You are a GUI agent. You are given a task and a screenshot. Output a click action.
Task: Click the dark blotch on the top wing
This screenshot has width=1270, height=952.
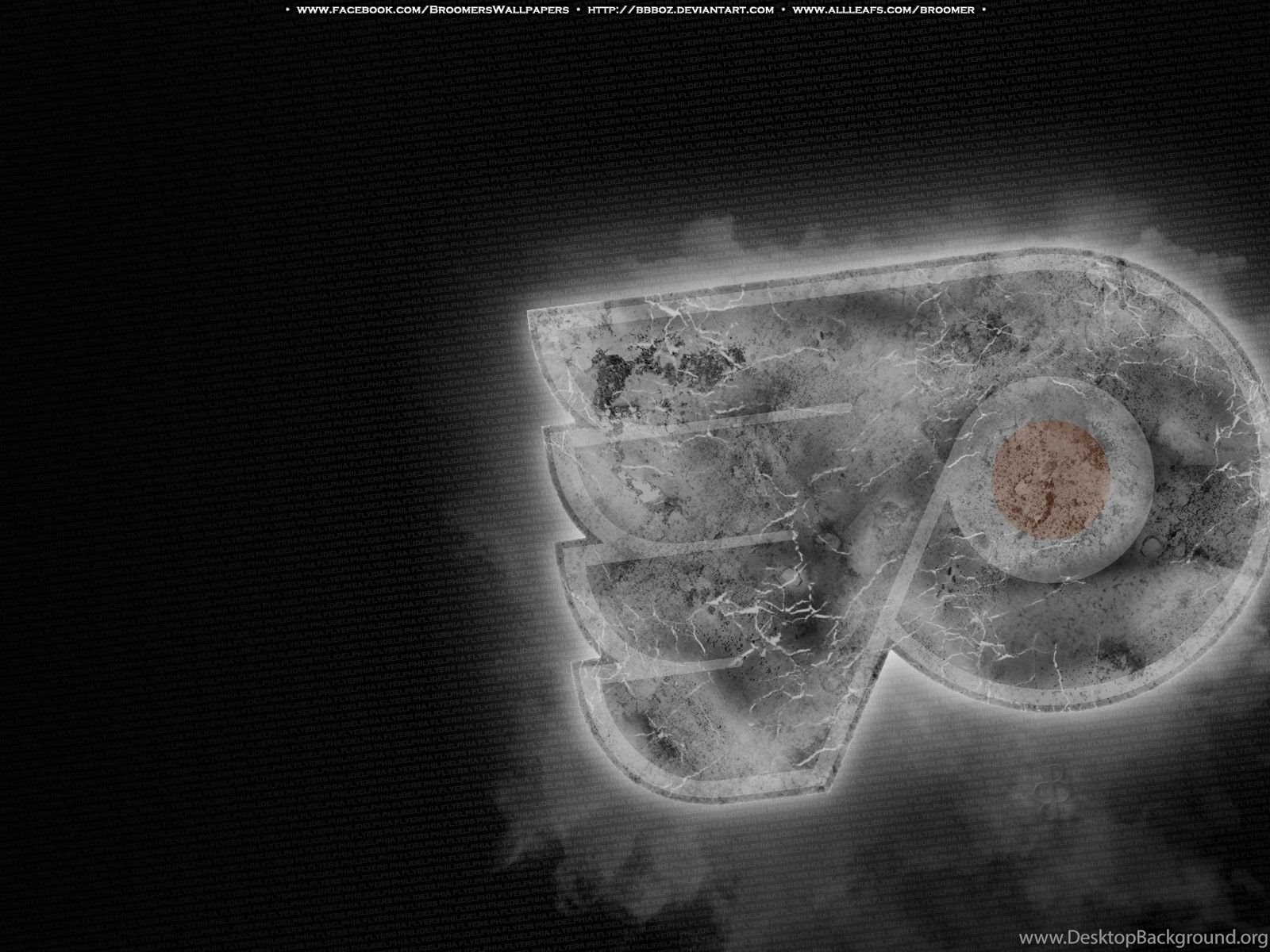click(627, 373)
